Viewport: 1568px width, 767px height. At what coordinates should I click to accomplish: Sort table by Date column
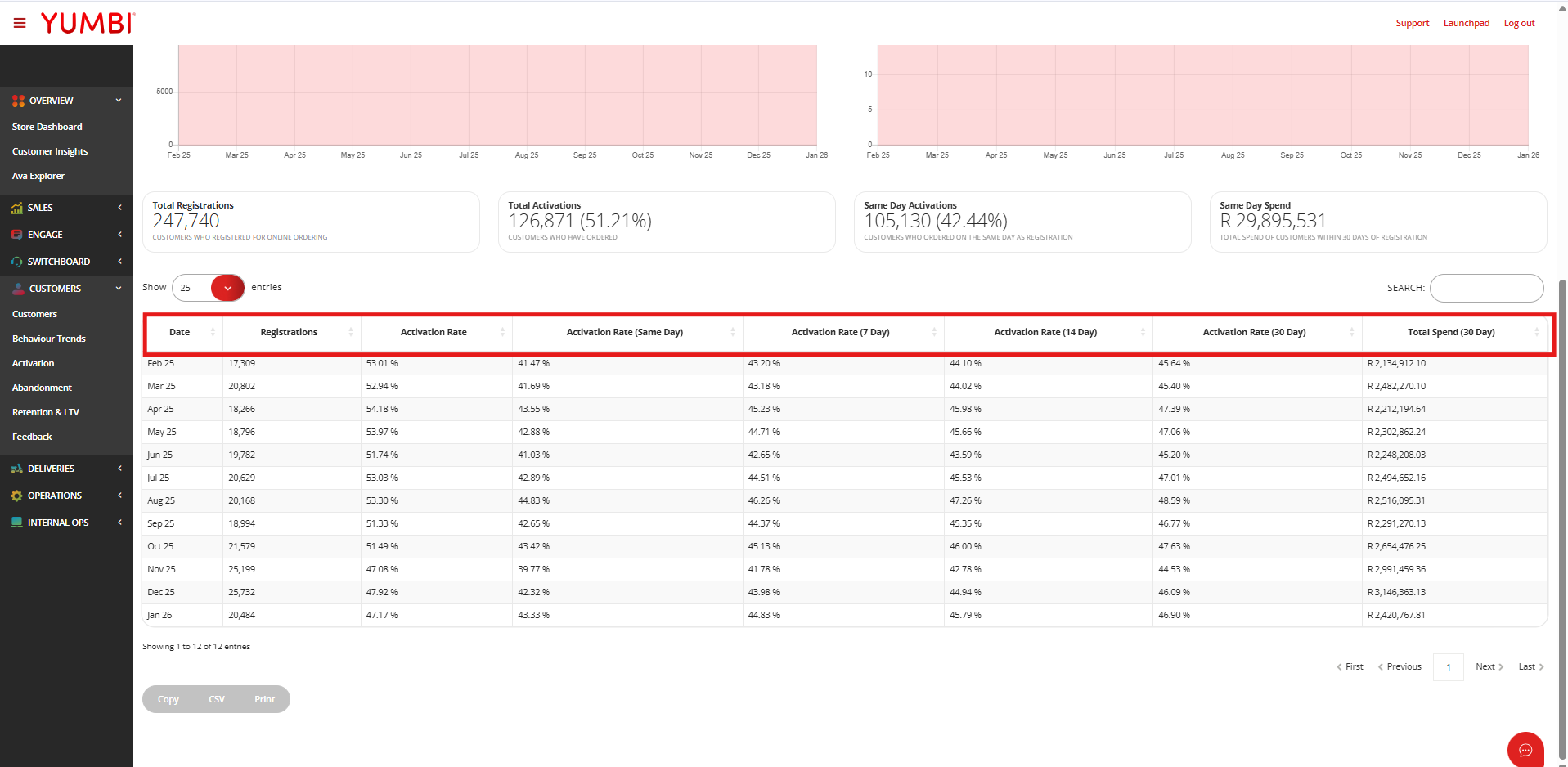pyautogui.click(x=180, y=332)
